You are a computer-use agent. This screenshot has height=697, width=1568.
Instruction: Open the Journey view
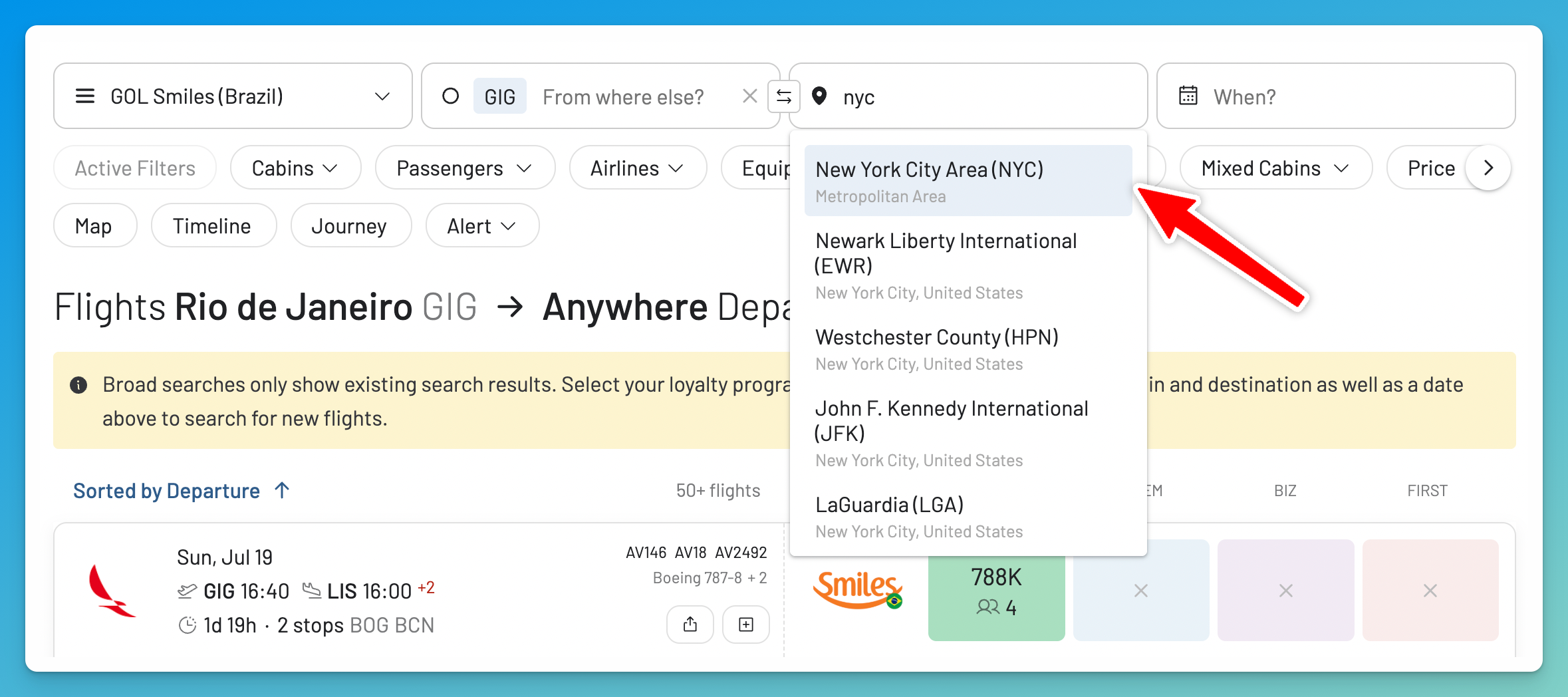[x=350, y=226]
